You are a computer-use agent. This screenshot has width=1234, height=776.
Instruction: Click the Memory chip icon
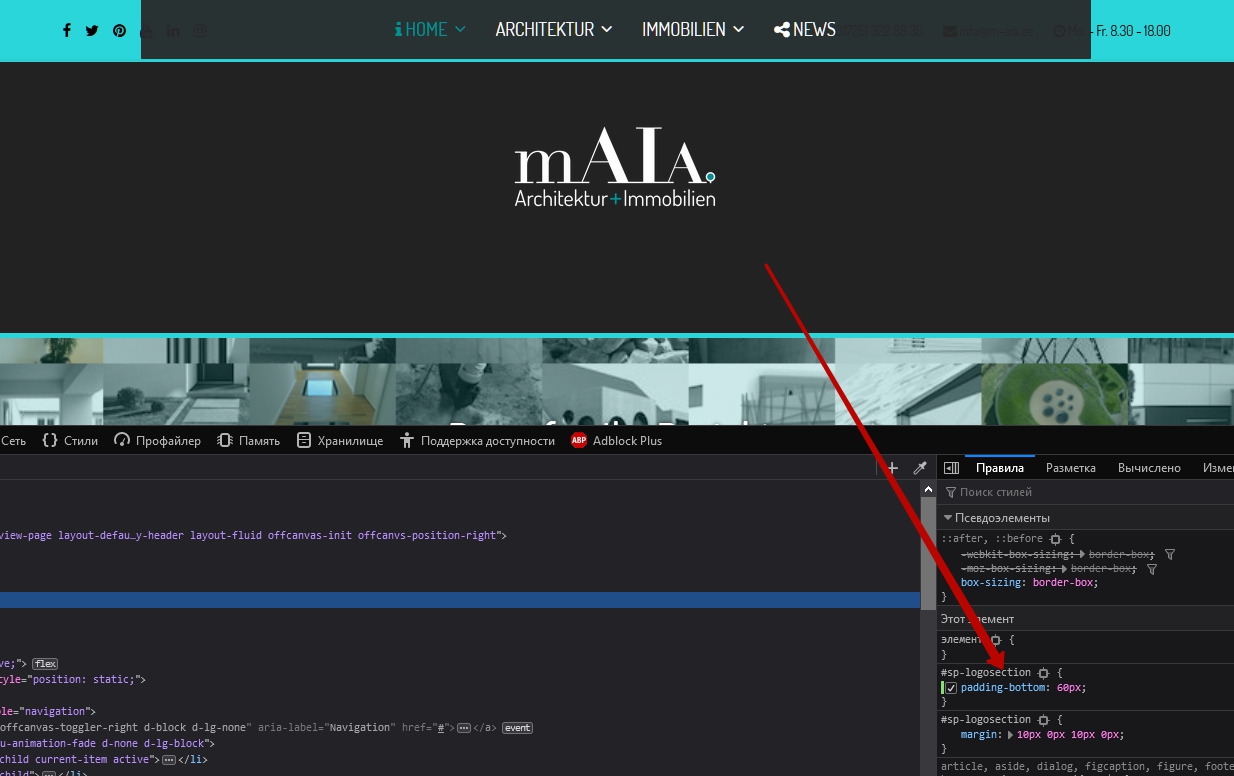225,440
